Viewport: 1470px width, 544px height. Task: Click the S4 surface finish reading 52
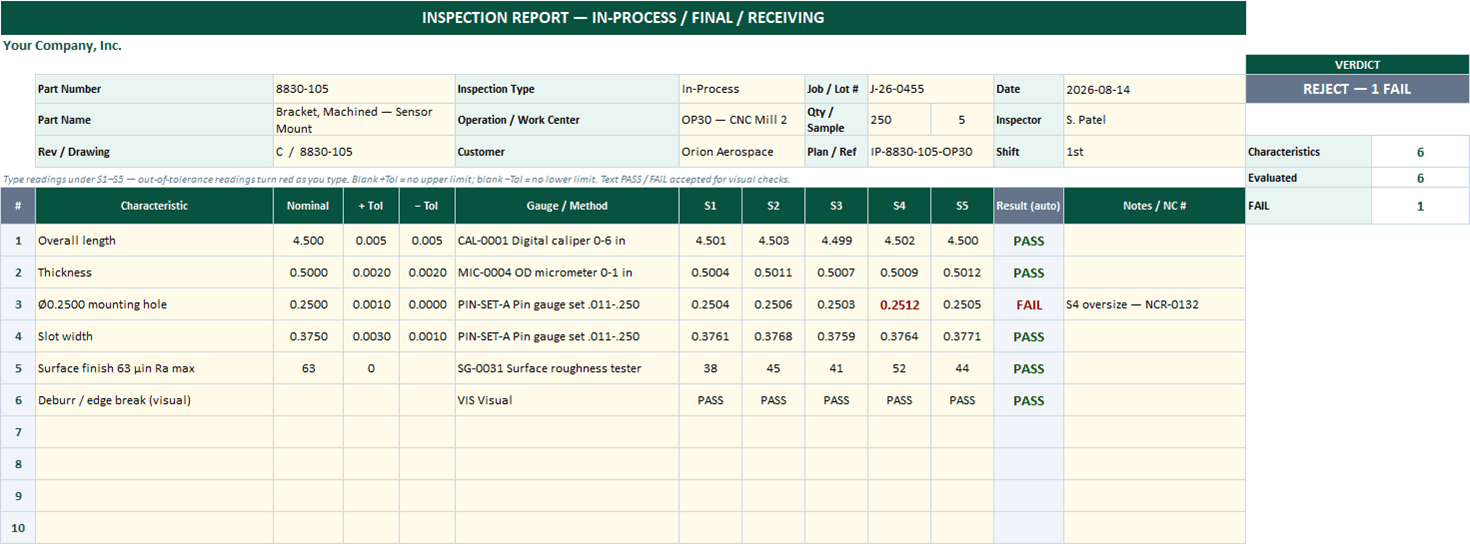click(899, 369)
